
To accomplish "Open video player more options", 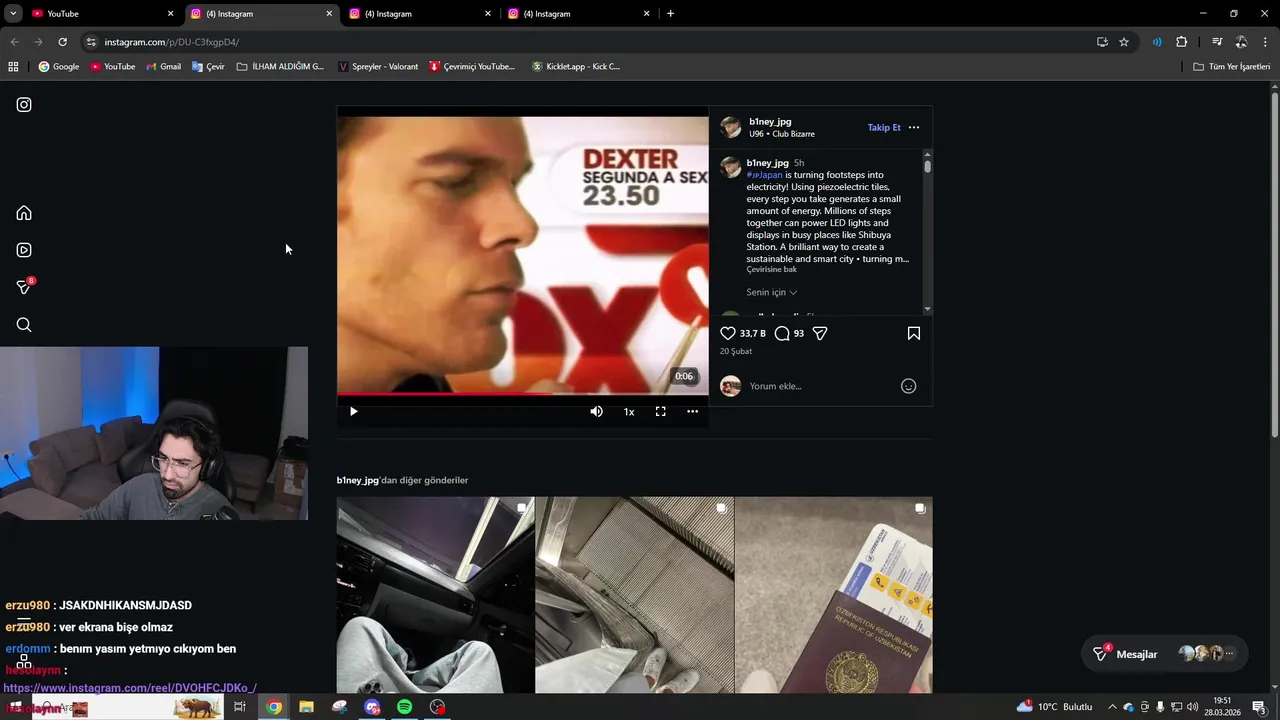I will pyautogui.click(x=692, y=411).
